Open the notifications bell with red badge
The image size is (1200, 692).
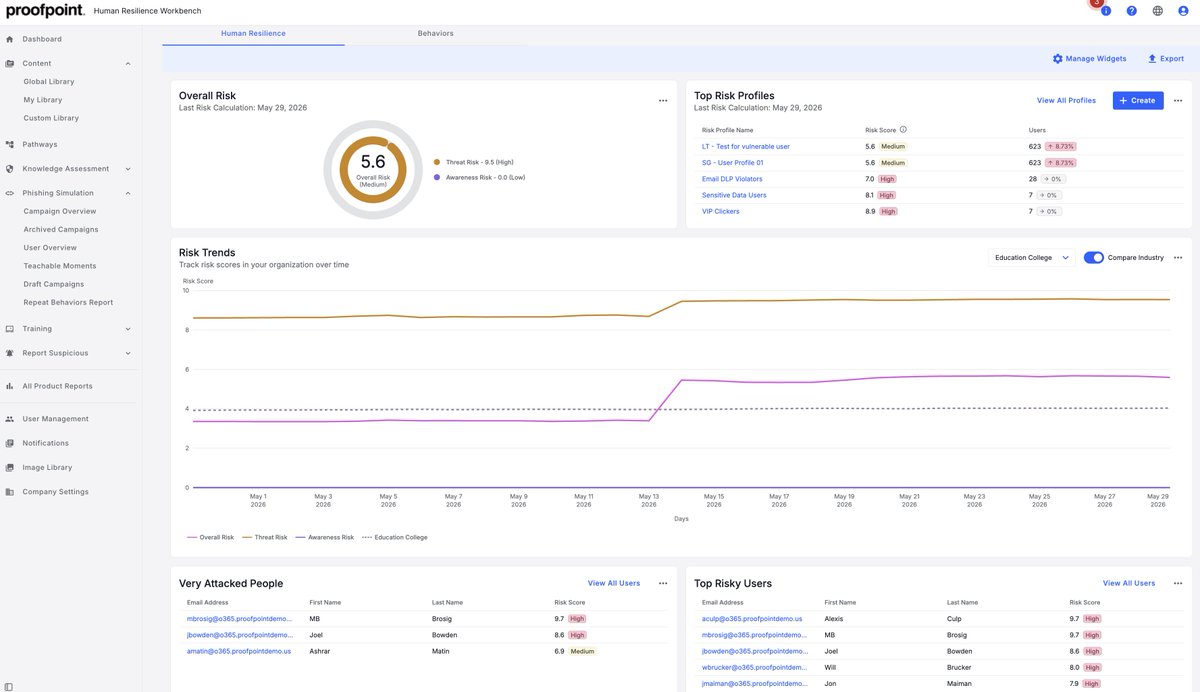(x=1104, y=9)
